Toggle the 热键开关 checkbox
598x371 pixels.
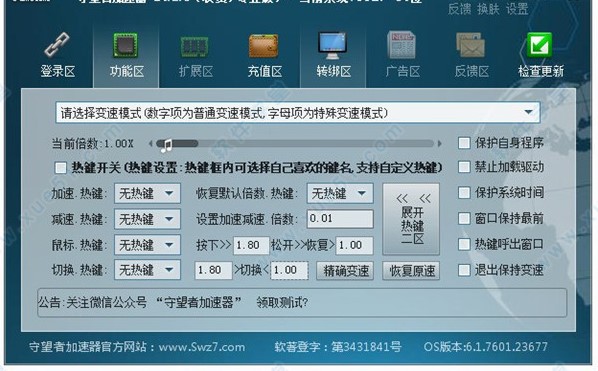(x=61, y=168)
